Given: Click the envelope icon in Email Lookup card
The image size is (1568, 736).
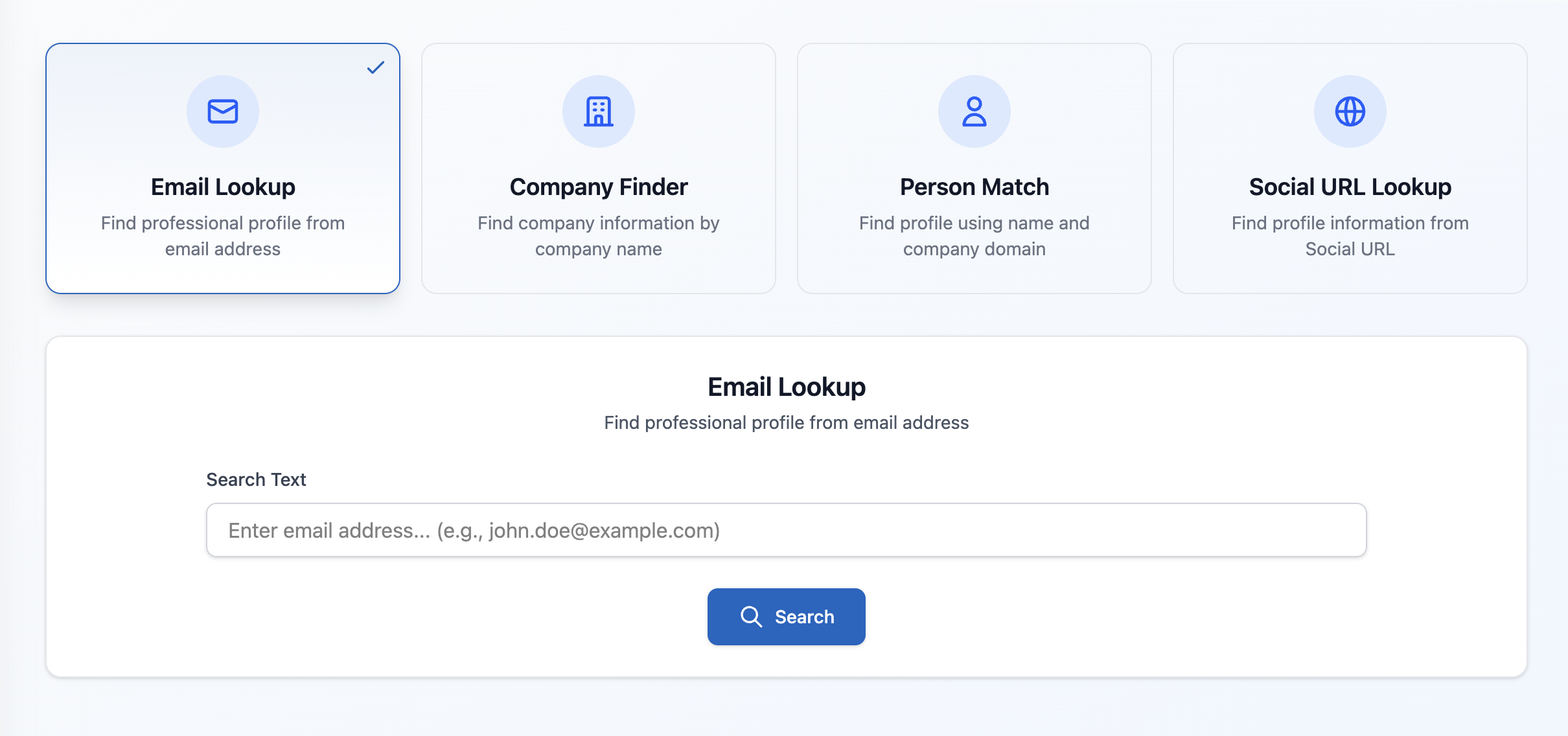Looking at the screenshot, I should point(223,111).
